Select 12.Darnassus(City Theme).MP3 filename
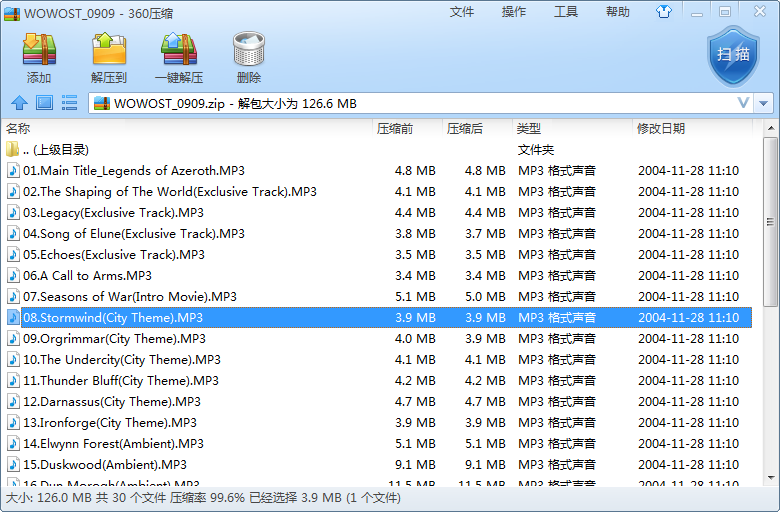 coord(112,402)
